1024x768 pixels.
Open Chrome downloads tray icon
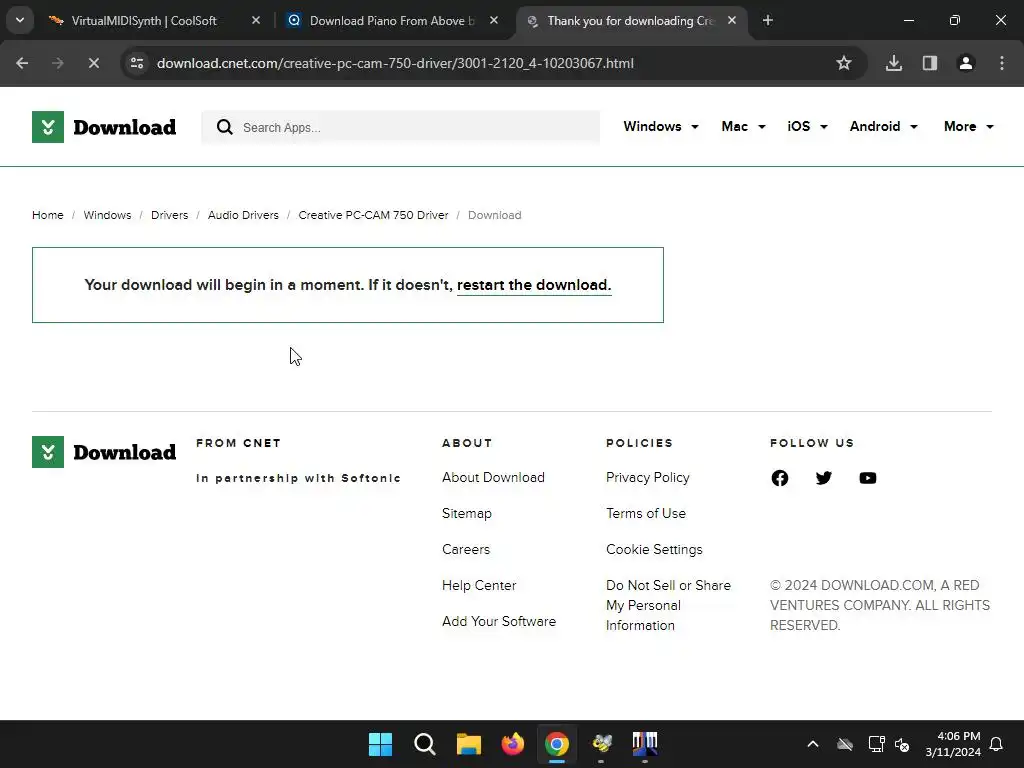(x=894, y=63)
